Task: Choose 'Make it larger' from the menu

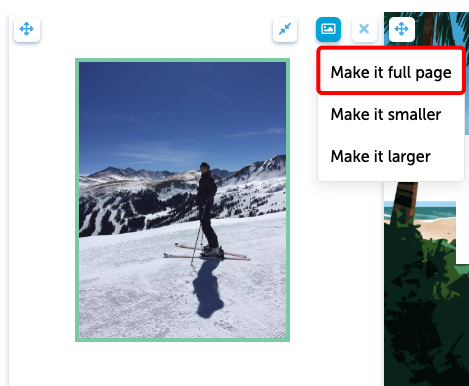Action: coord(381,156)
